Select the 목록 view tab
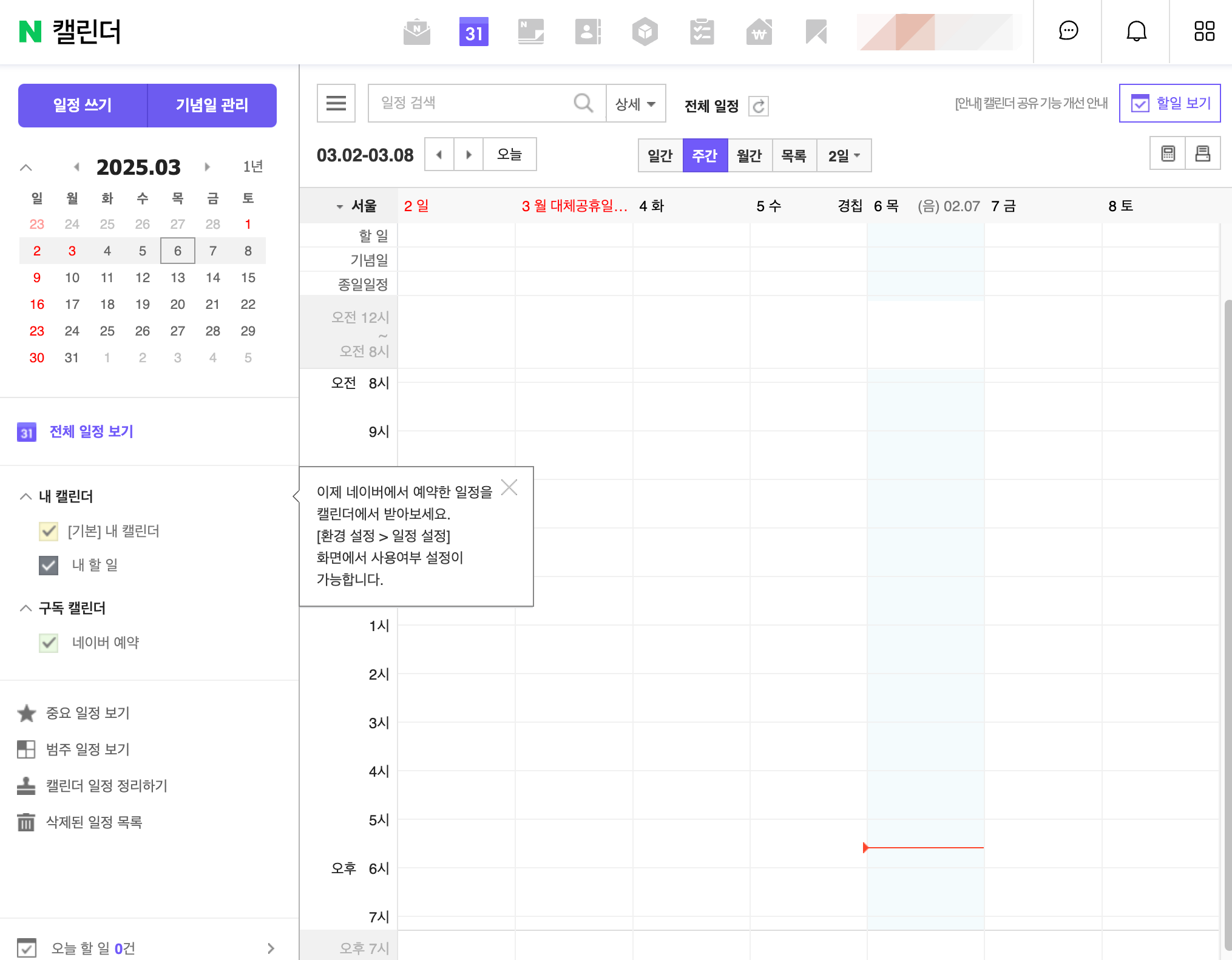Viewport: 1232px width, 960px height. coord(794,155)
